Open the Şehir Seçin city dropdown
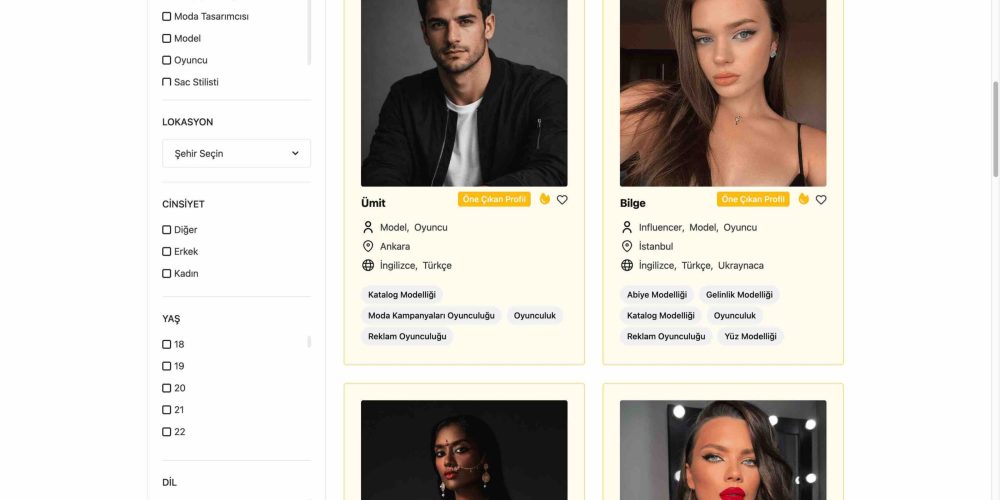This screenshot has width=1000, height=500. [x=236, y=153]
